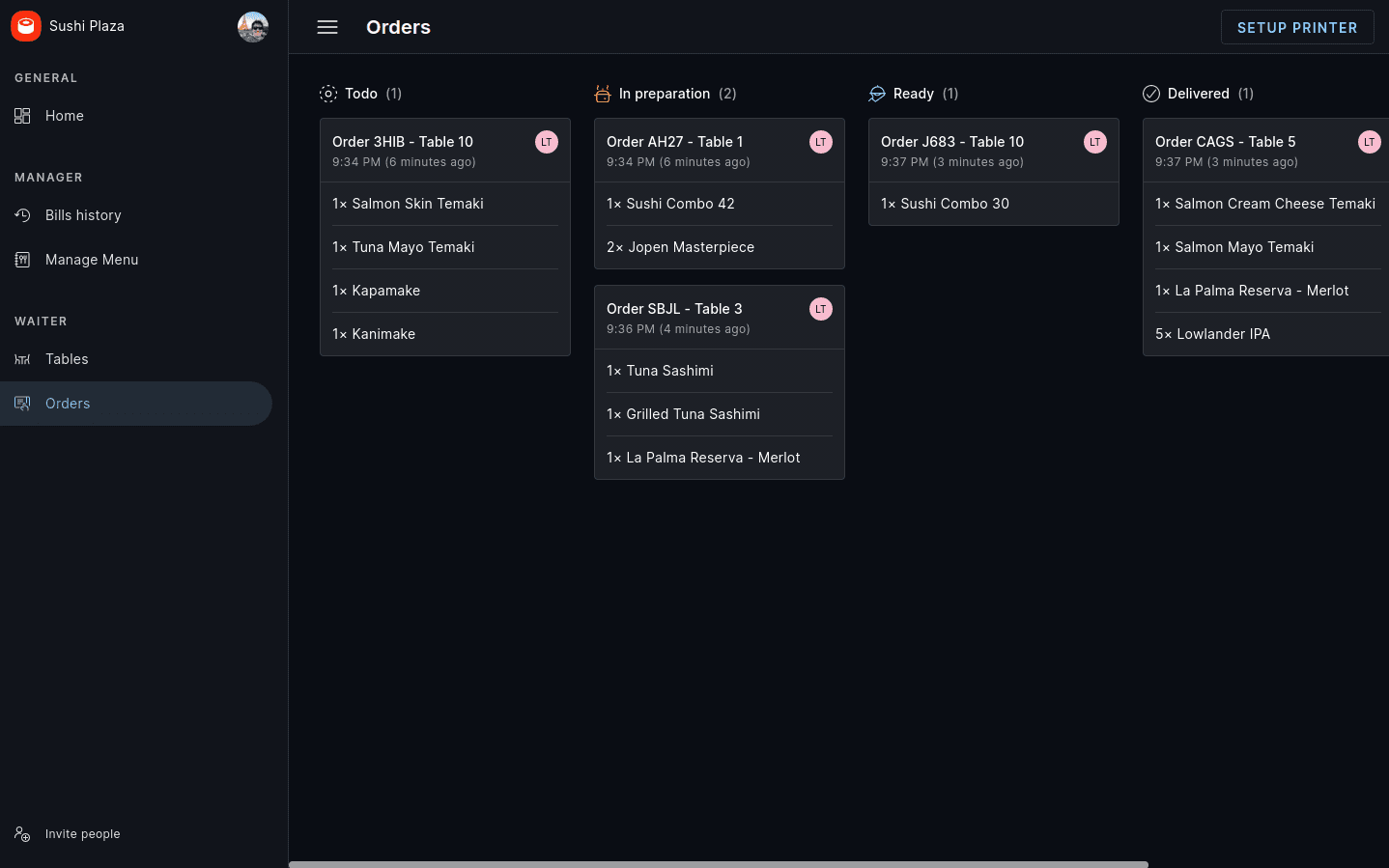
Task: Click the Bills history clock icon
Action: [22, 215]
